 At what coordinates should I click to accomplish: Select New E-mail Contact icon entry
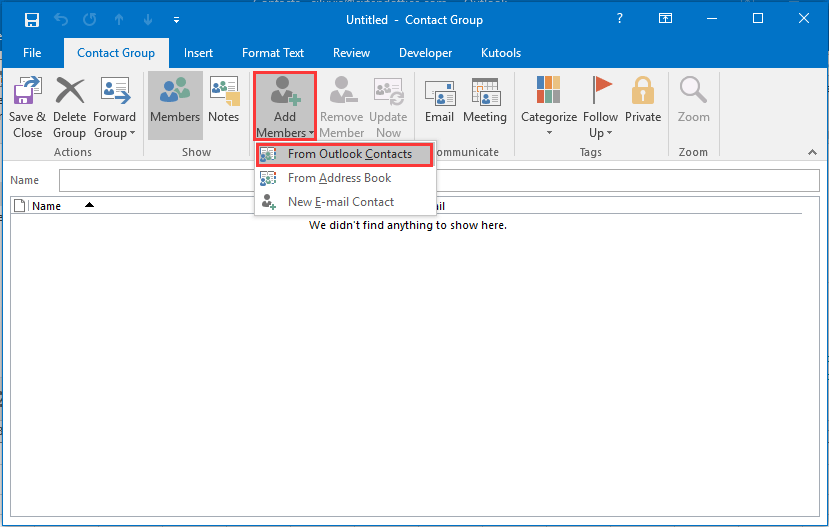coord(268,202)
